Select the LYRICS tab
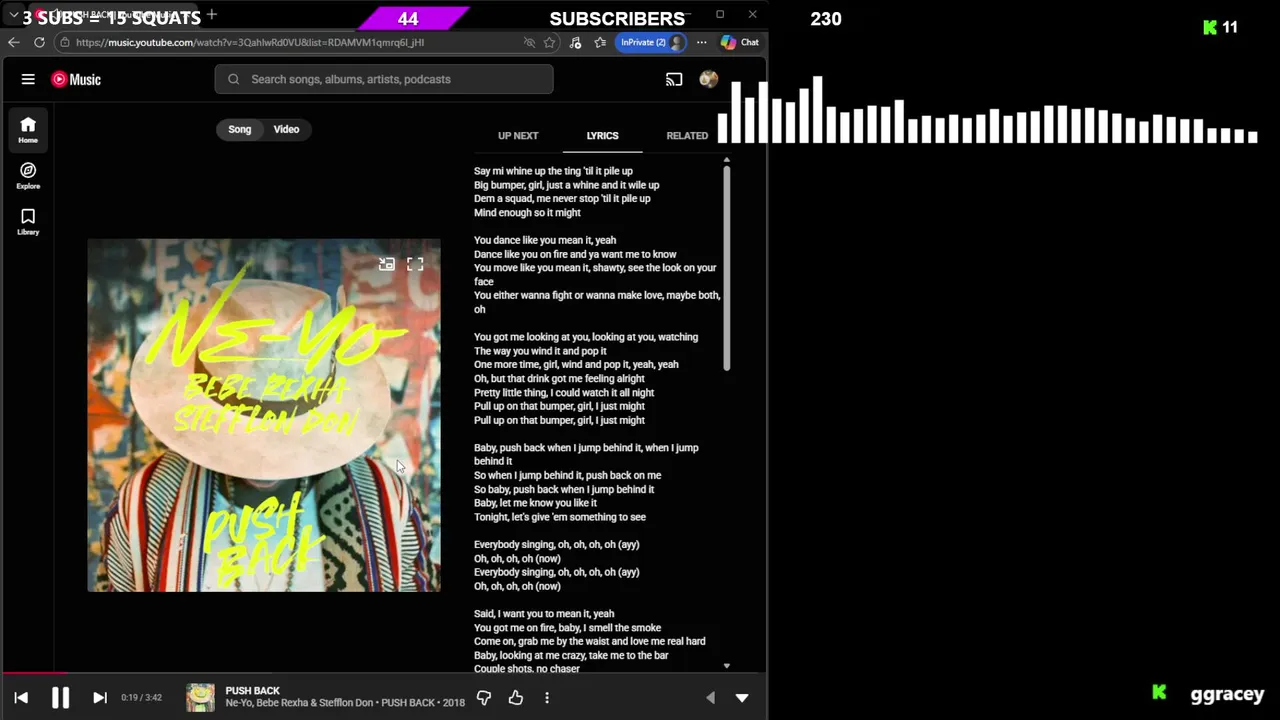 point(602,136)
